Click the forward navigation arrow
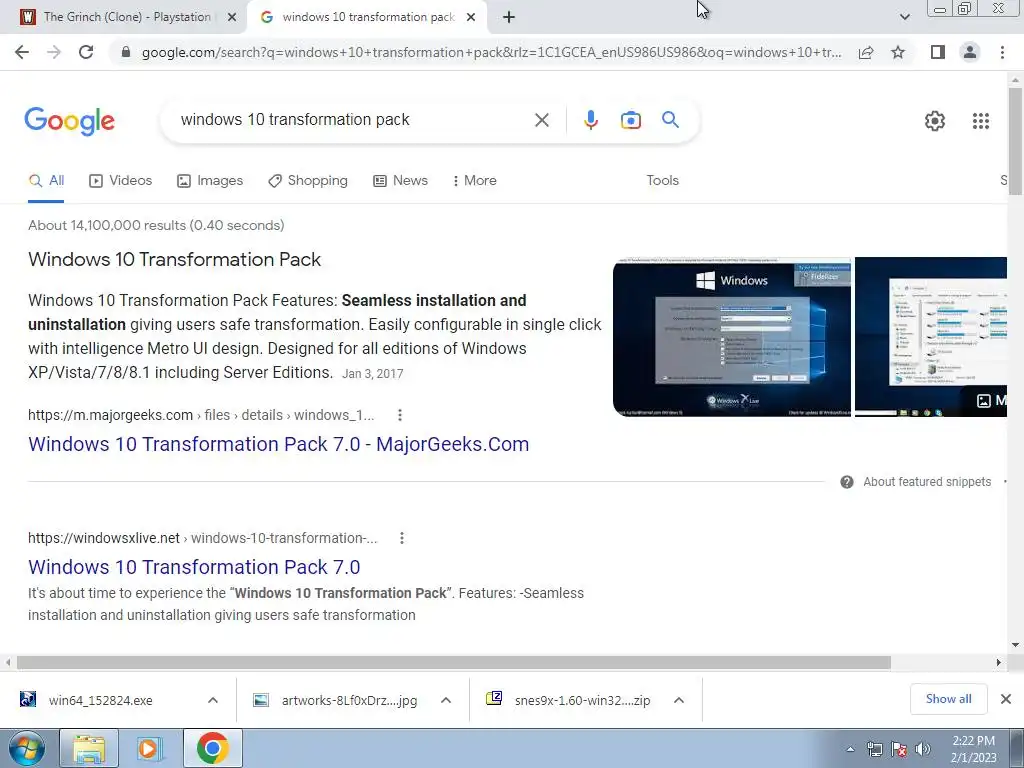The height and width of the screenshot is (768, 1024). pos(54,52)
